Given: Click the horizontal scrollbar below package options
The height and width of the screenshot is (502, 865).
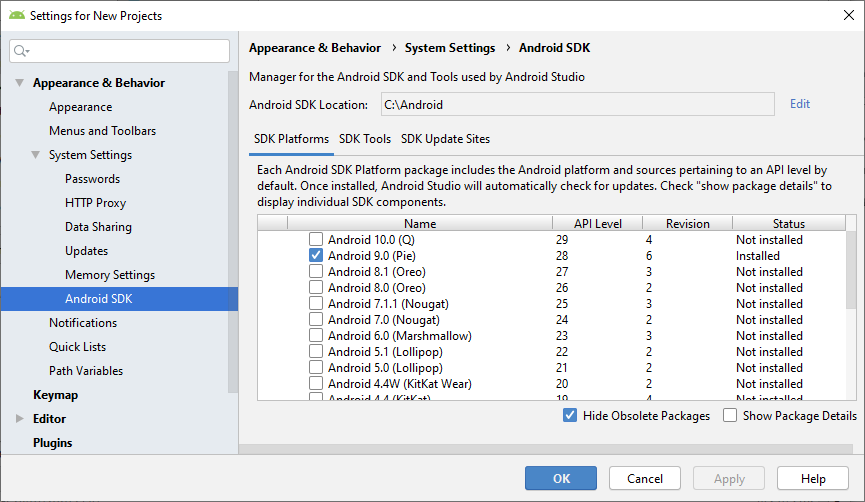Looking at the screenshot, I should 546,449.
